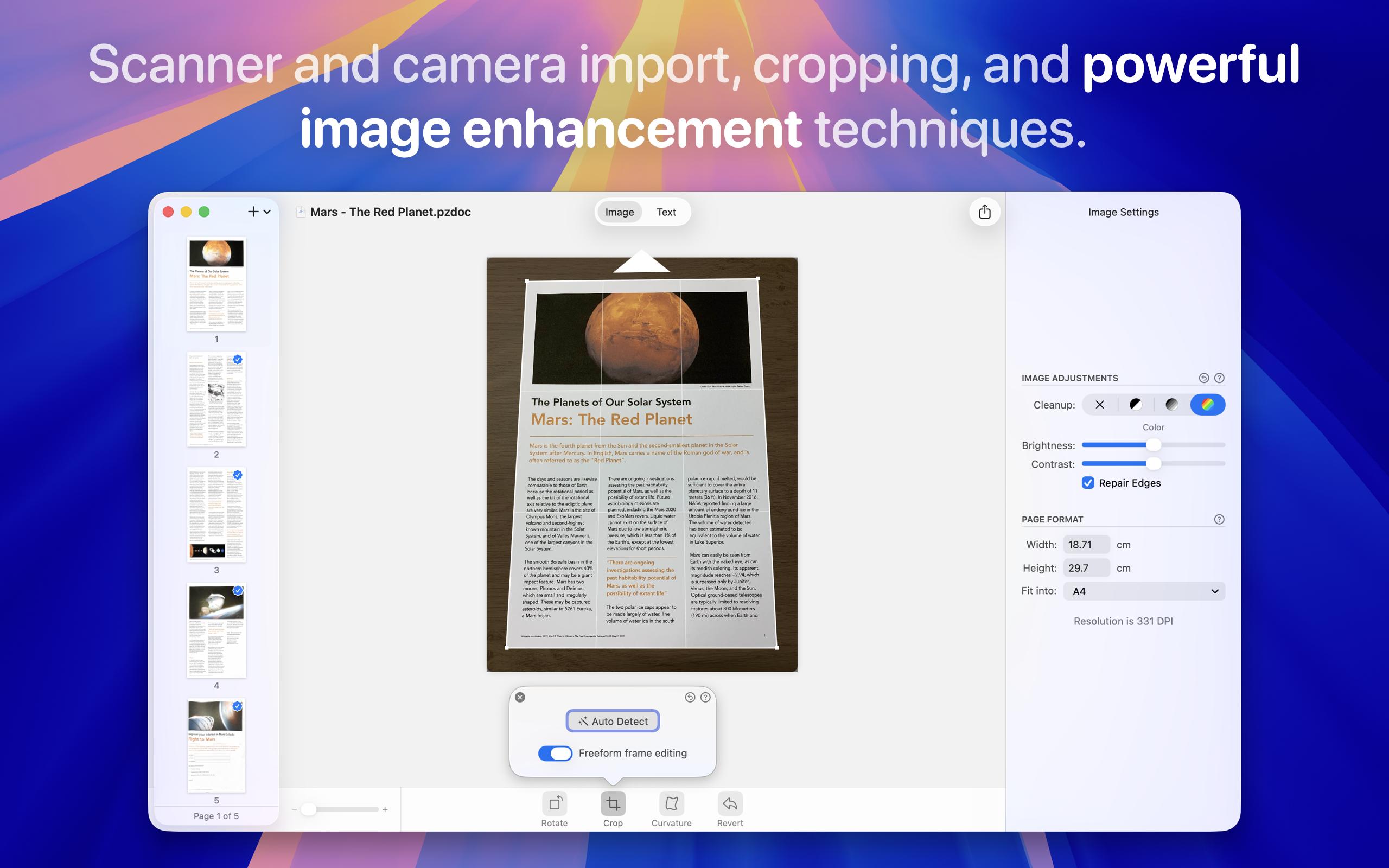Open the Curvature tool

point(671,803)
